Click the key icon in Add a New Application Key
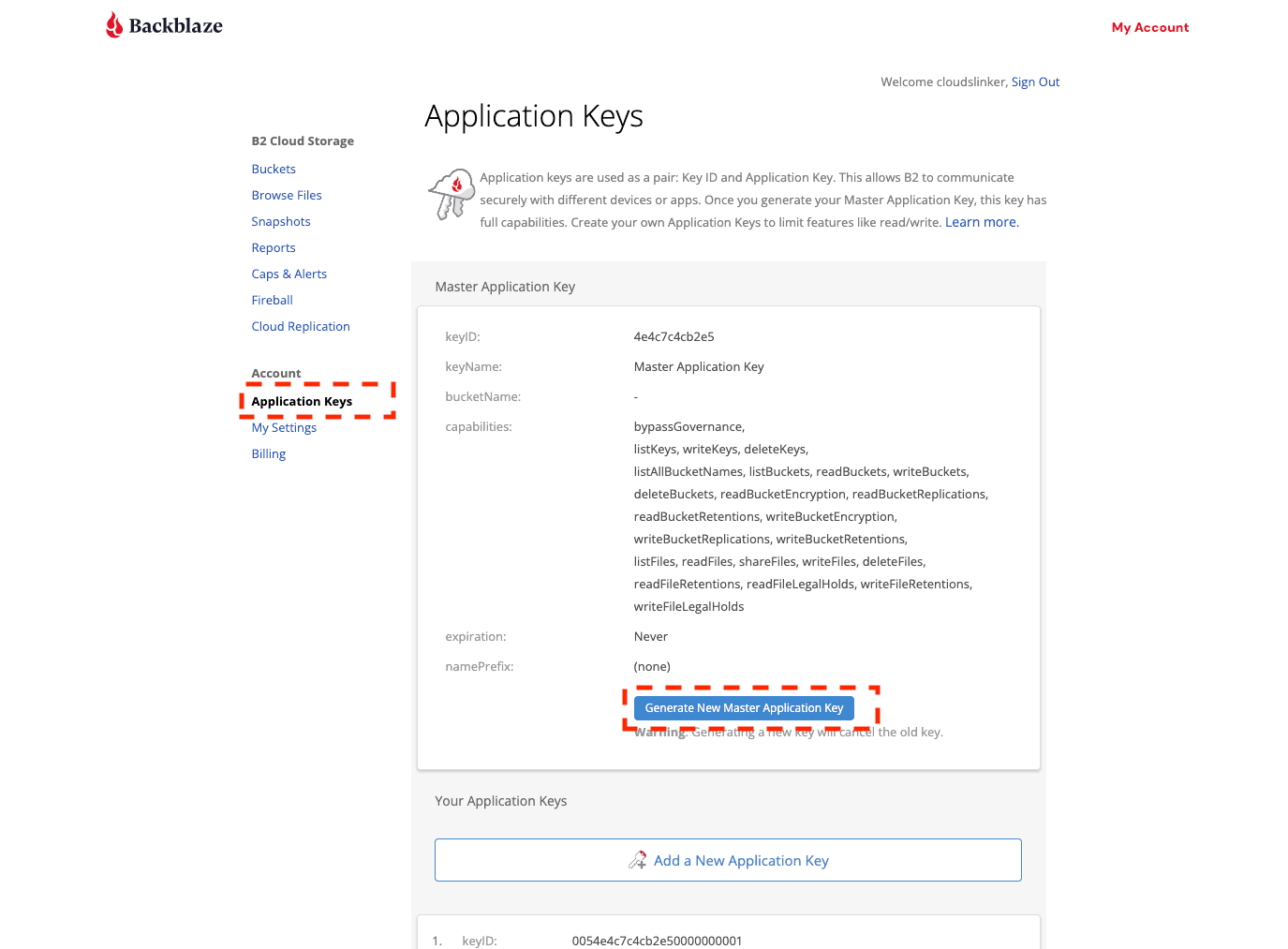The width and height of the screenshot is (1288, 949). click(638, 860)
